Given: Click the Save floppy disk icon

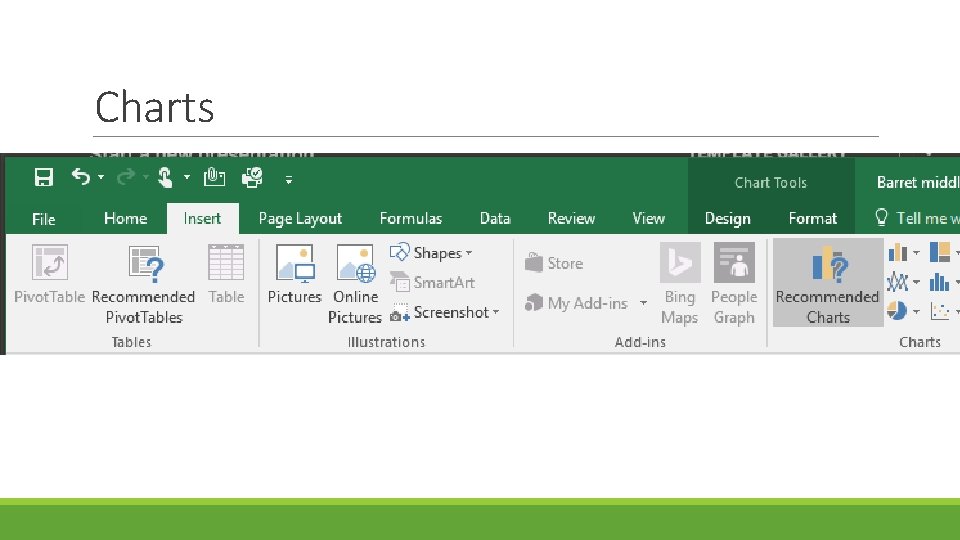Looking at the screenshot, I should coord(43,178).
